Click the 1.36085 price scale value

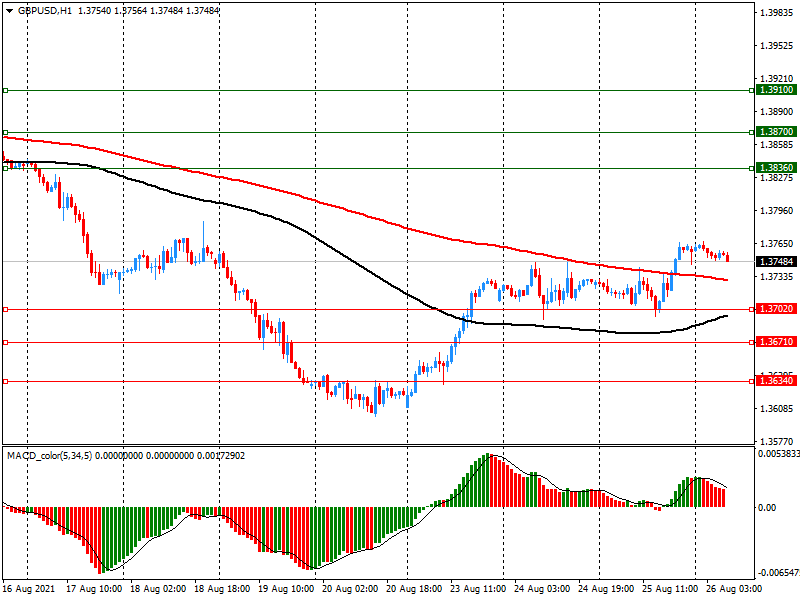tap(777, 408)
